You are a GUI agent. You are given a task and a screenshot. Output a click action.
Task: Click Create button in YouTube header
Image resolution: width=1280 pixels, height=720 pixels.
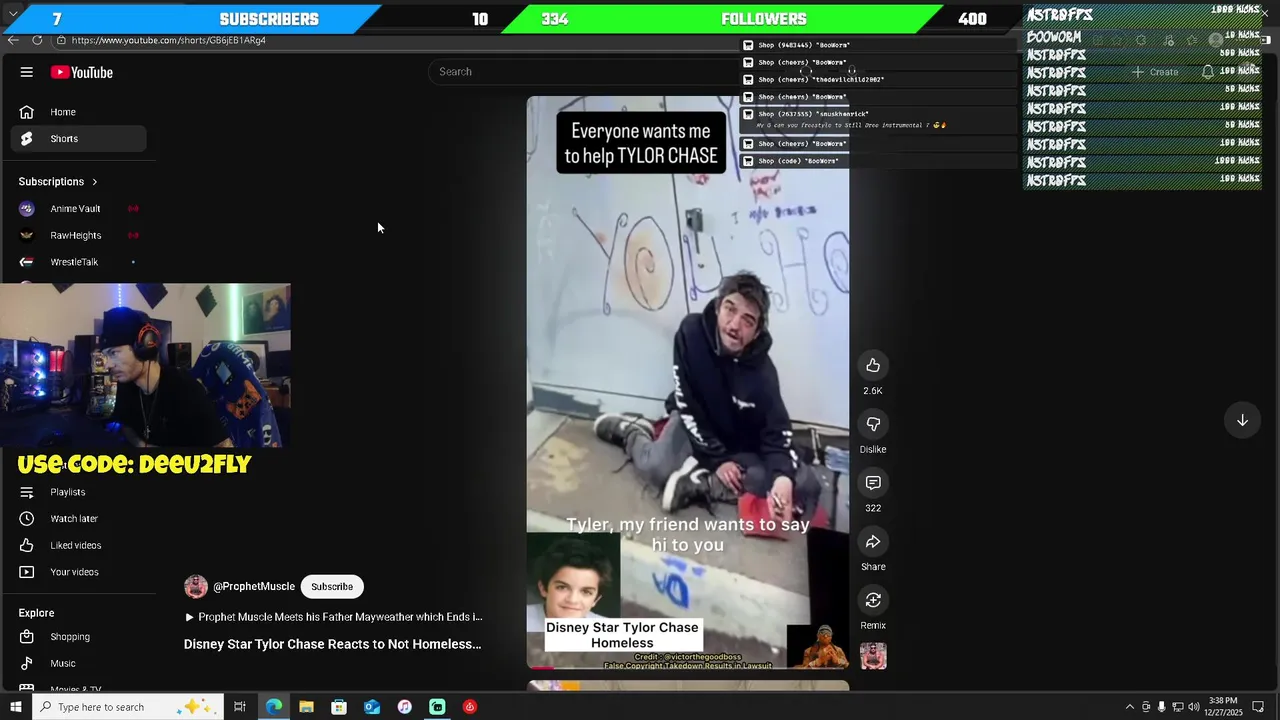(1155, 72)
